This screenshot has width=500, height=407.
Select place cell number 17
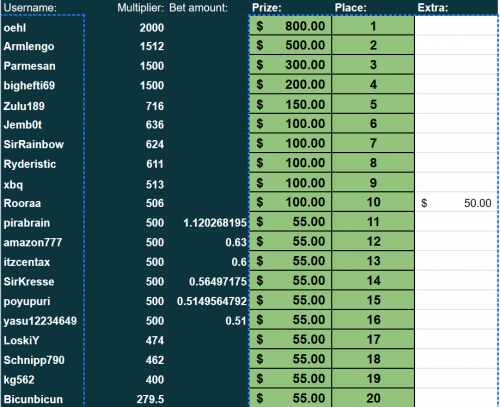pyautogui.click(x=373, y=339)
